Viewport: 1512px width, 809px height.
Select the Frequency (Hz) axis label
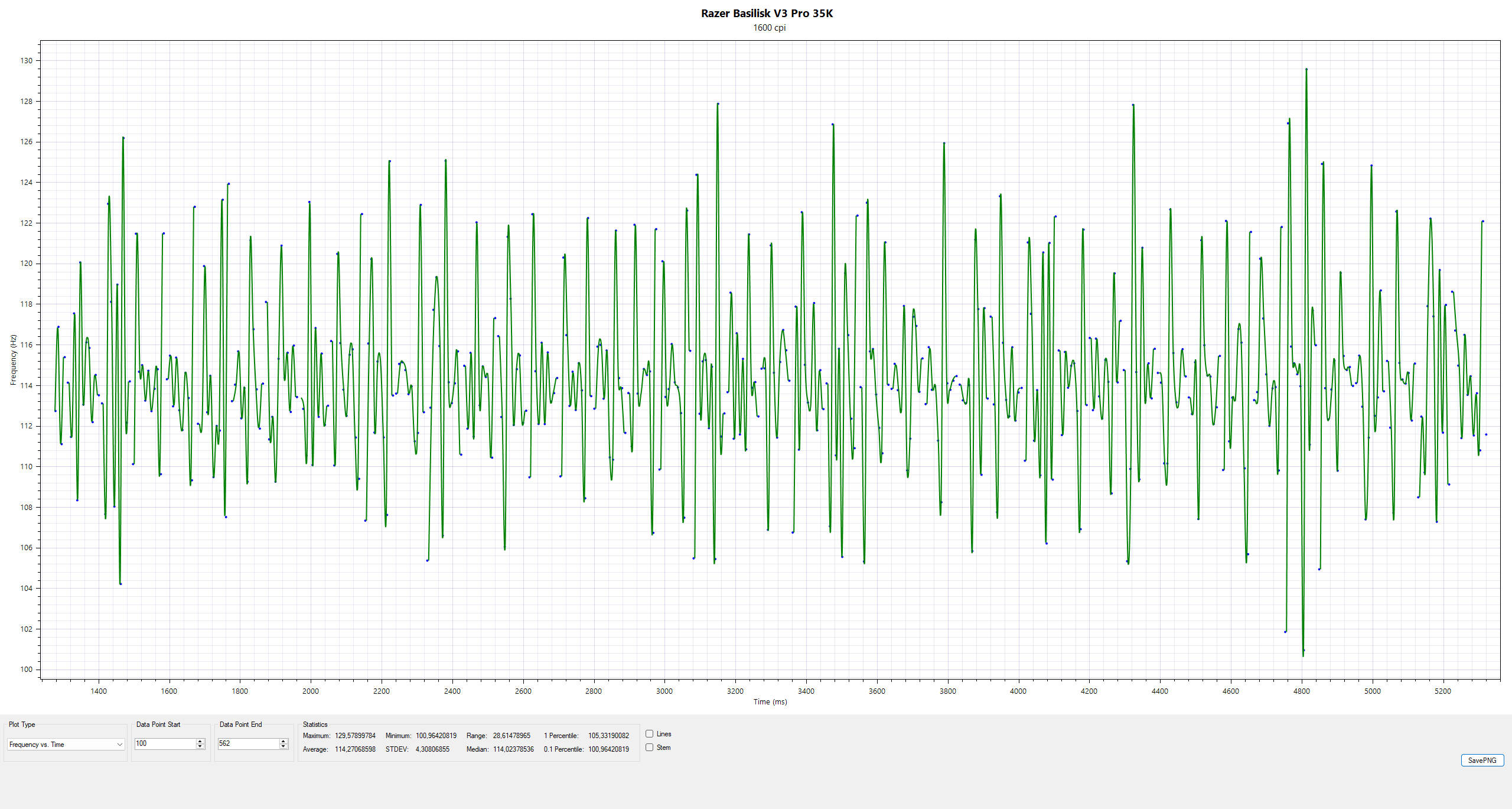coord(13,360)
